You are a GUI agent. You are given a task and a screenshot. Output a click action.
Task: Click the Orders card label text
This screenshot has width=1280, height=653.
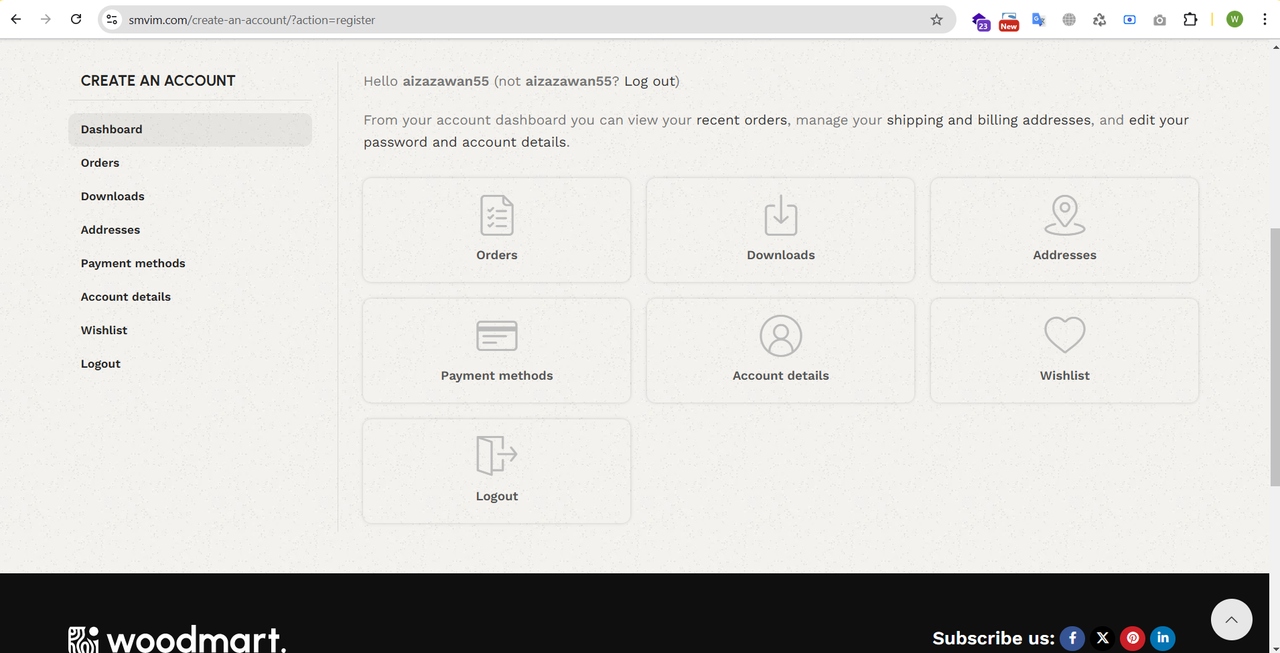(497, 255)
